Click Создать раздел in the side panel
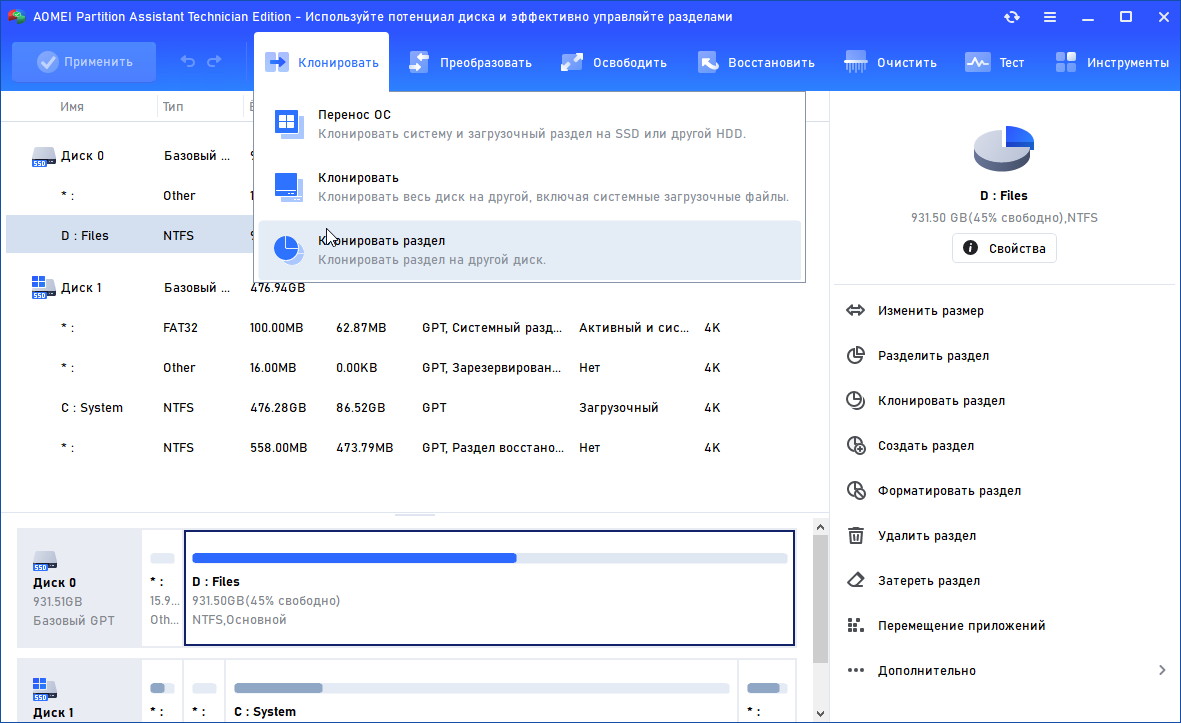The image size is (1181, 723). 926,446
